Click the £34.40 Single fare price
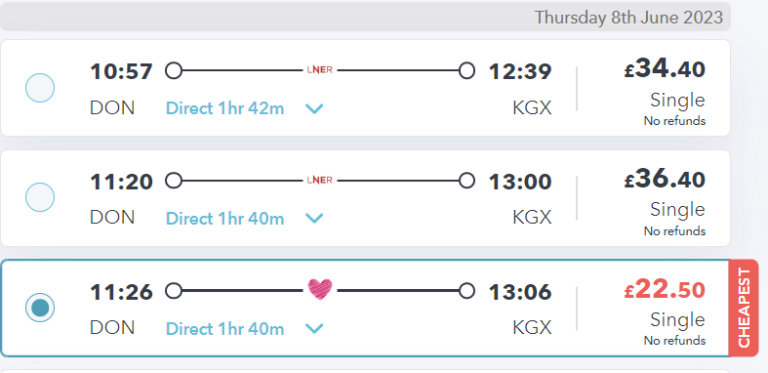 pos(665,70)
